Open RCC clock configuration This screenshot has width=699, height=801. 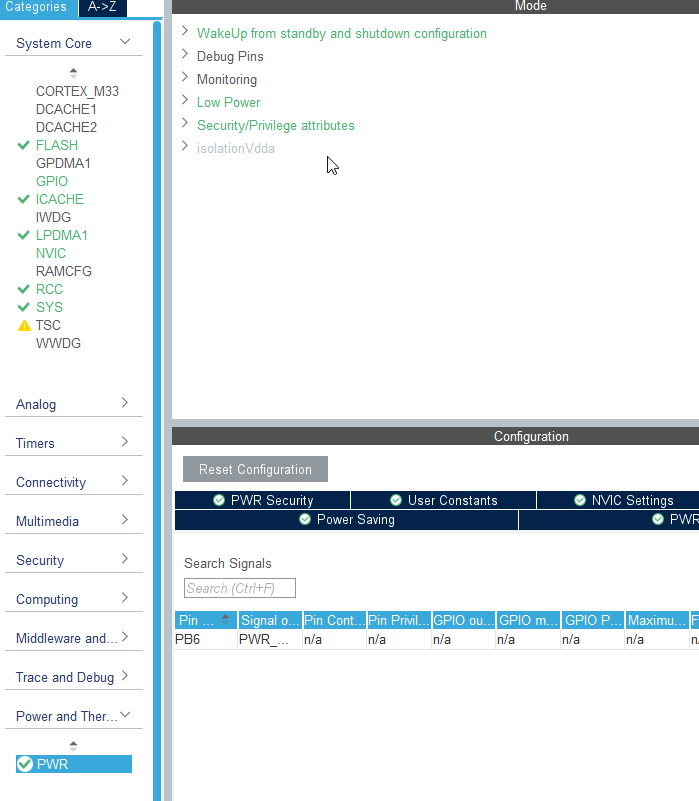[x=49, y=289]
